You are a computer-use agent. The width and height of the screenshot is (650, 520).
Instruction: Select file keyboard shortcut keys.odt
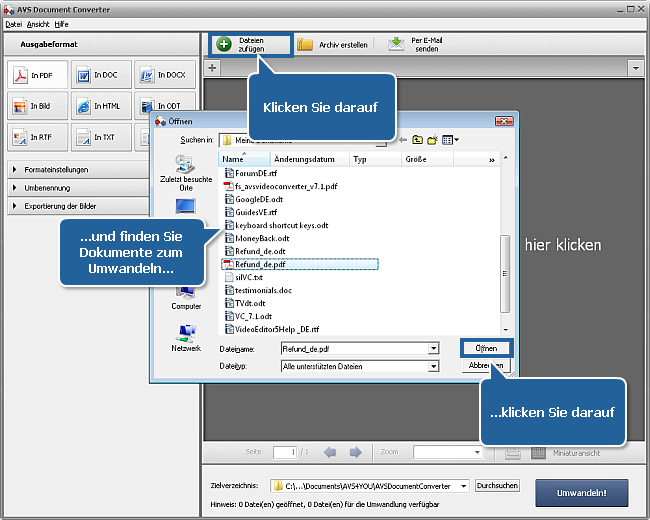[x=276, y=225]
